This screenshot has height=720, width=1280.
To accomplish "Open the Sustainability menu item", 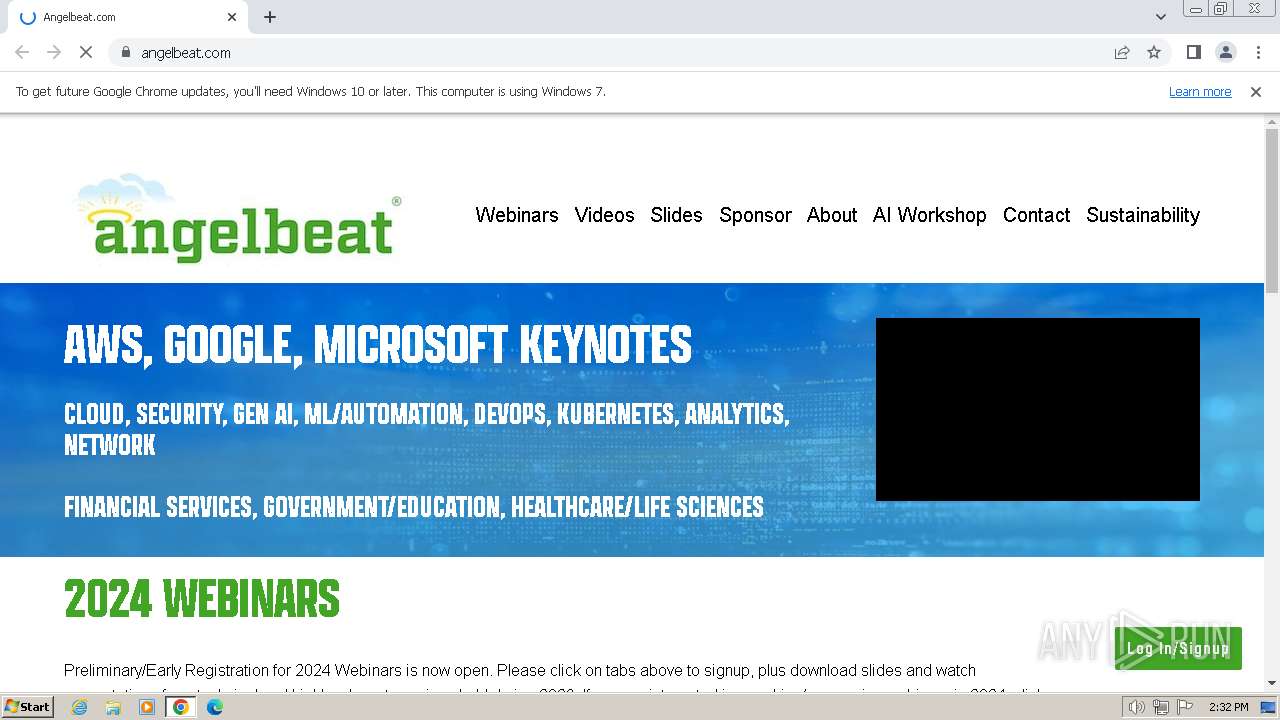I will tap(1143, 215).
